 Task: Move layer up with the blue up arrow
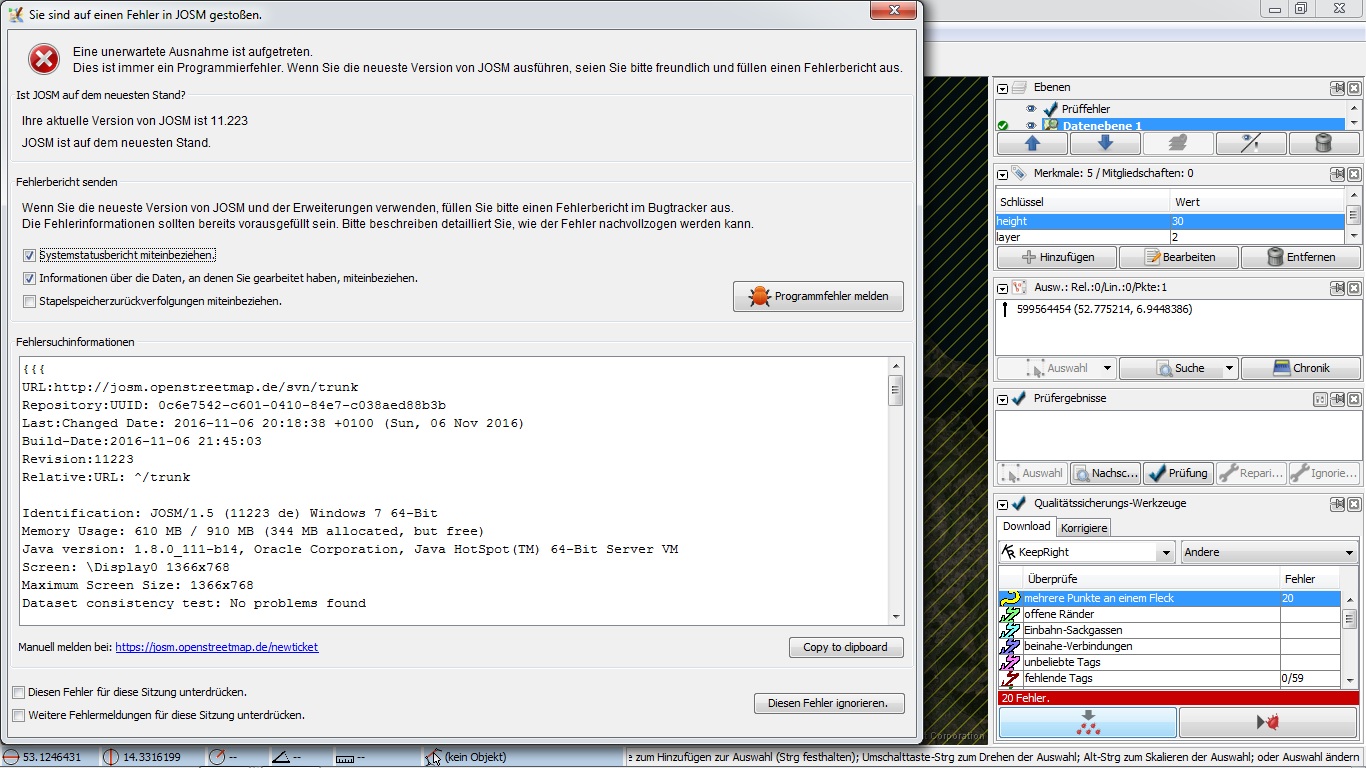(x=1032, y=144)
